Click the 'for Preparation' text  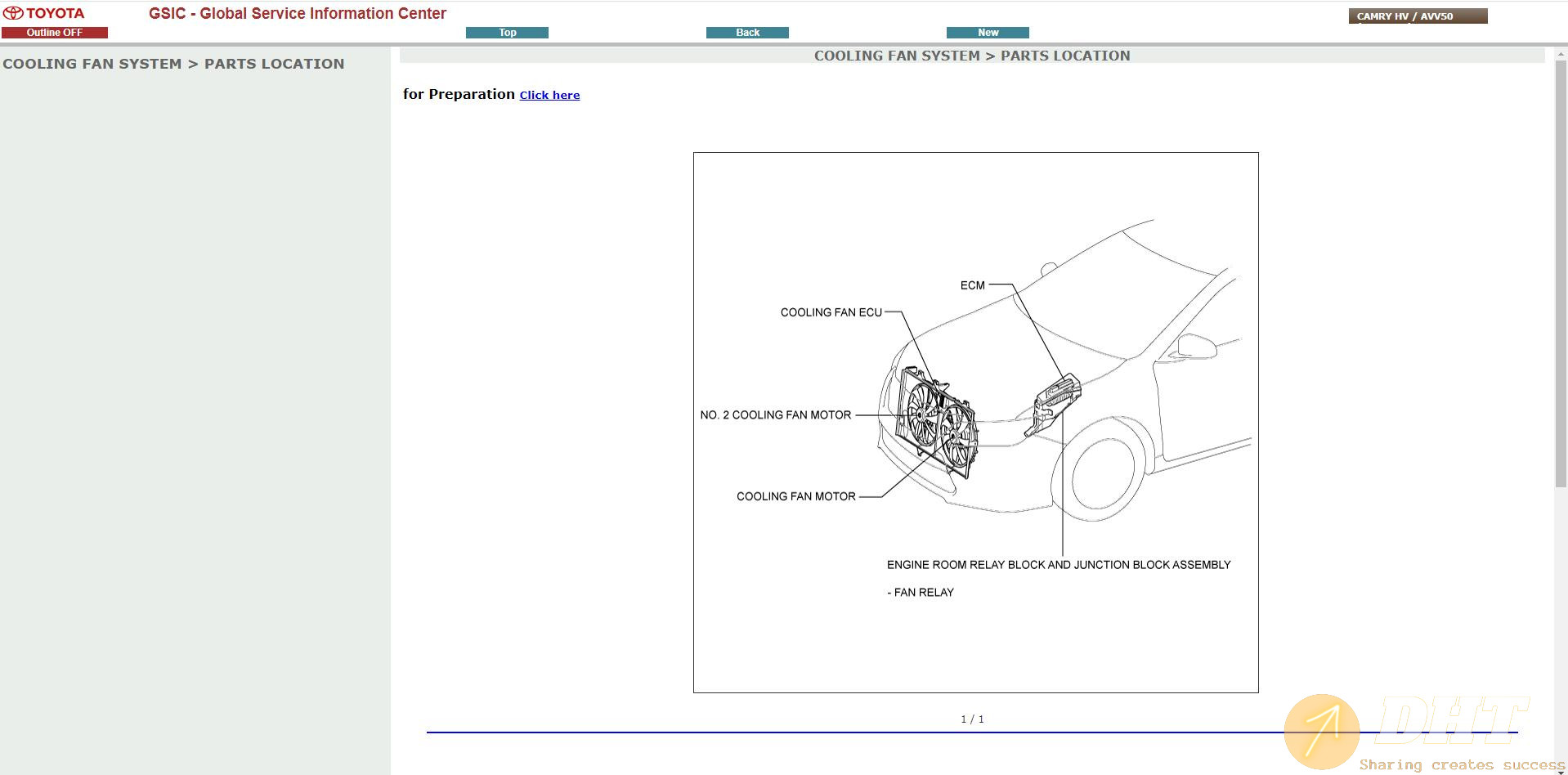459,94
